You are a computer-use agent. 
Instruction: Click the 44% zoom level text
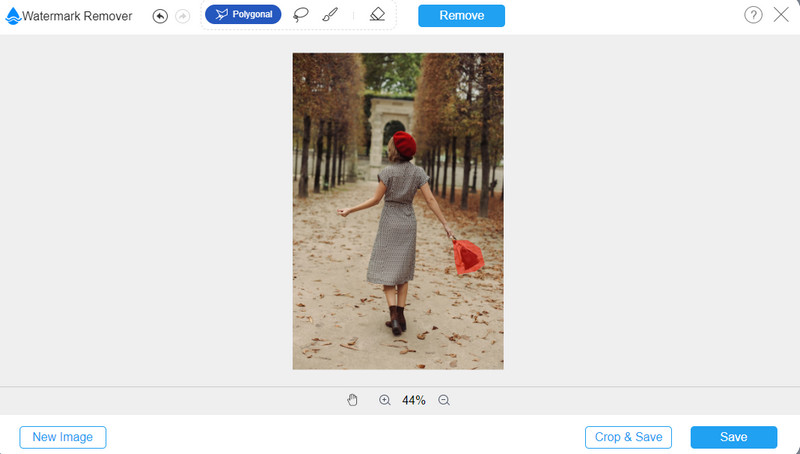(x=414, y=400)
